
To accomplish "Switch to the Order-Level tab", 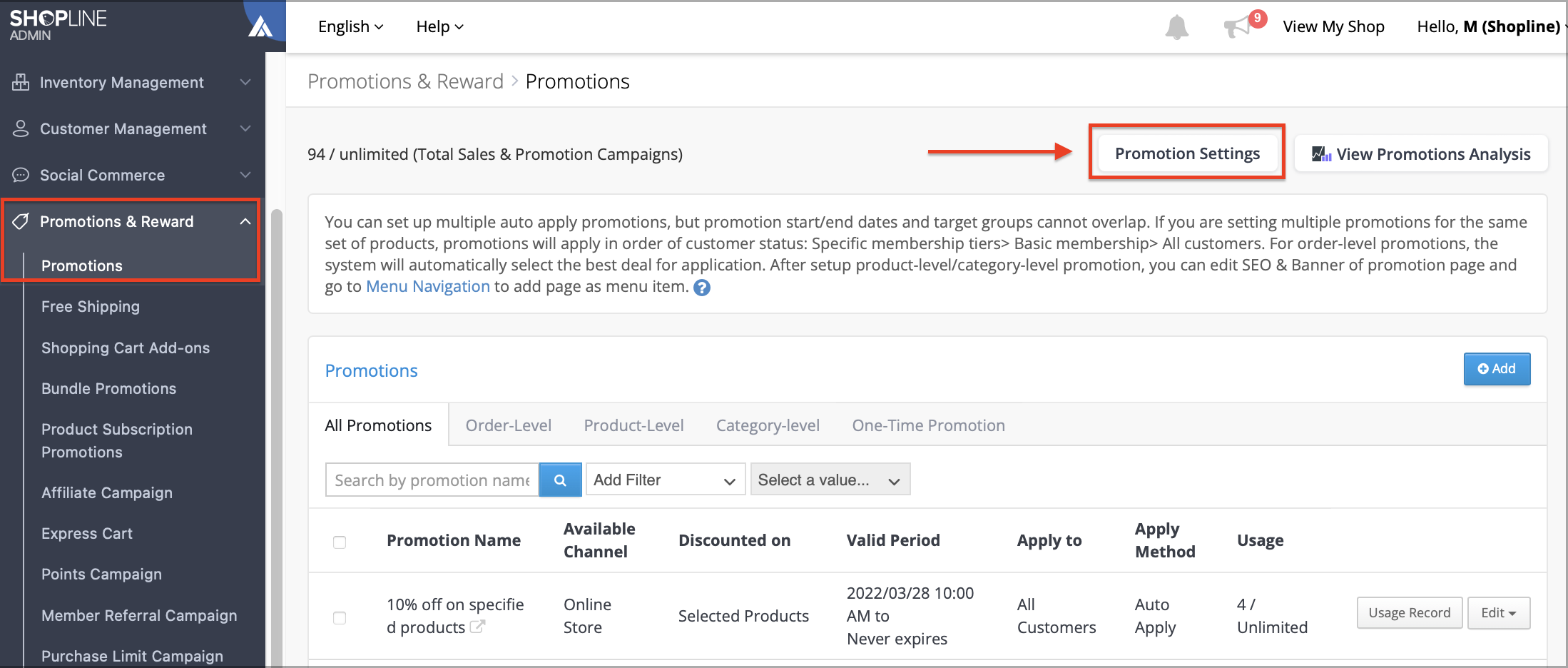I will coord(509,425).
